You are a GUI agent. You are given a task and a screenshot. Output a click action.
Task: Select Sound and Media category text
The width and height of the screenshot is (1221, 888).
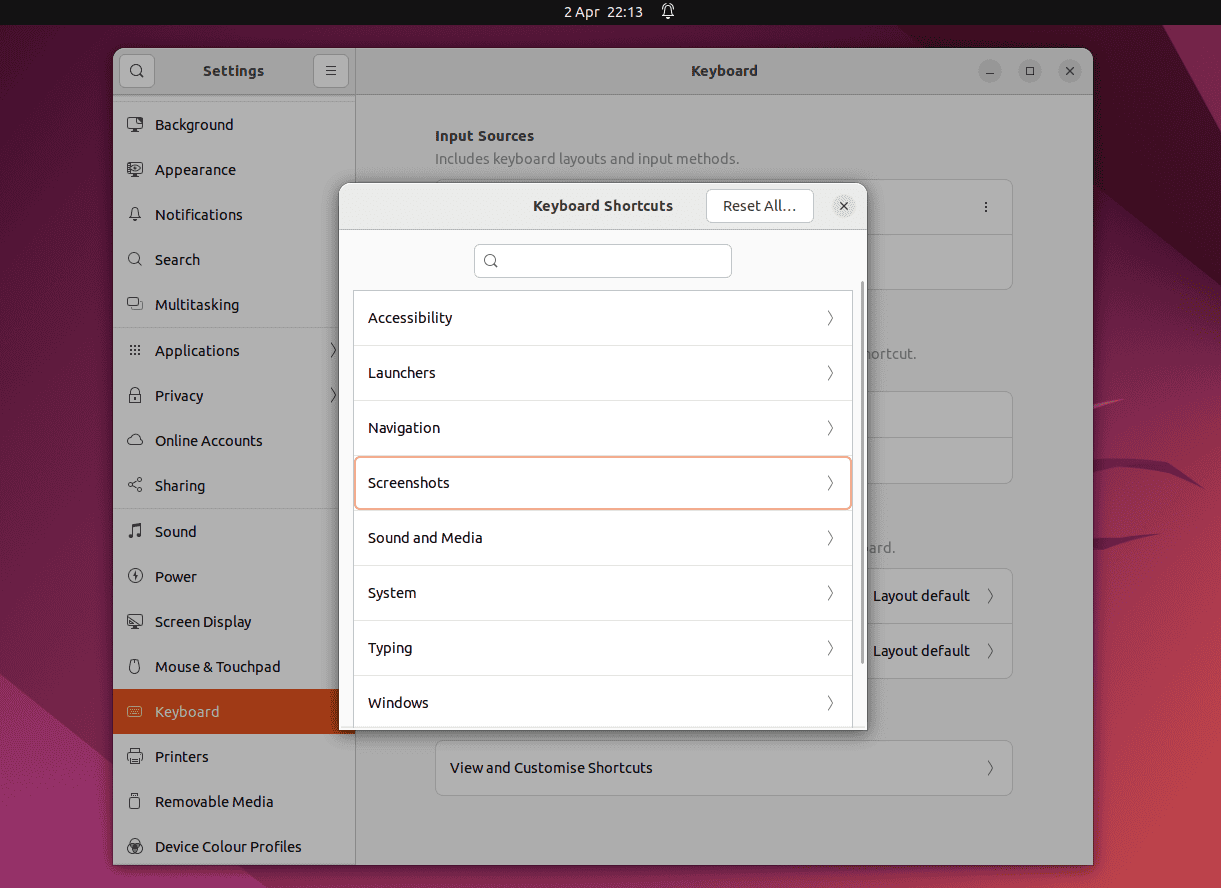pos(425,538)
